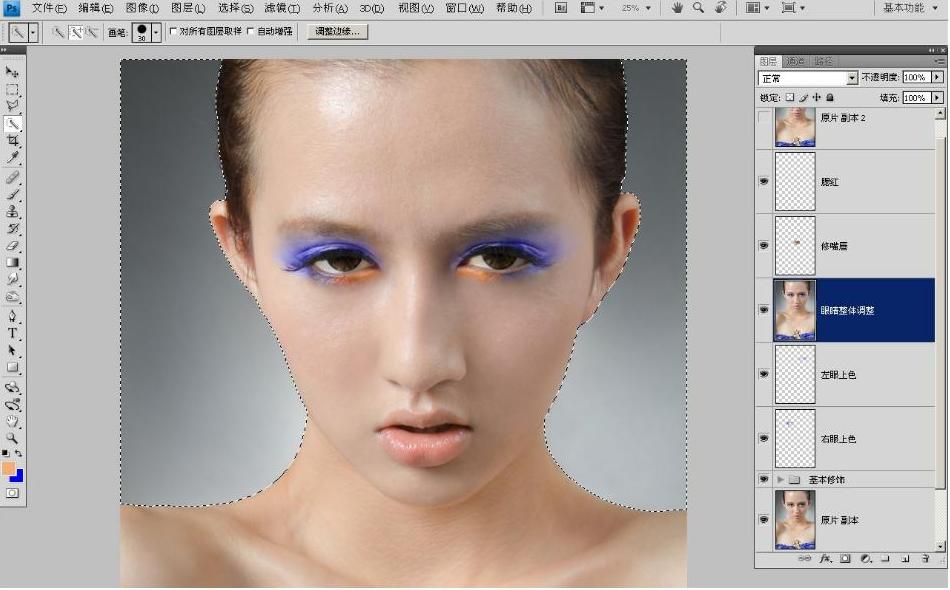Open the 滤镜 menu
The image size is (950, 590).
coord(282,8)
